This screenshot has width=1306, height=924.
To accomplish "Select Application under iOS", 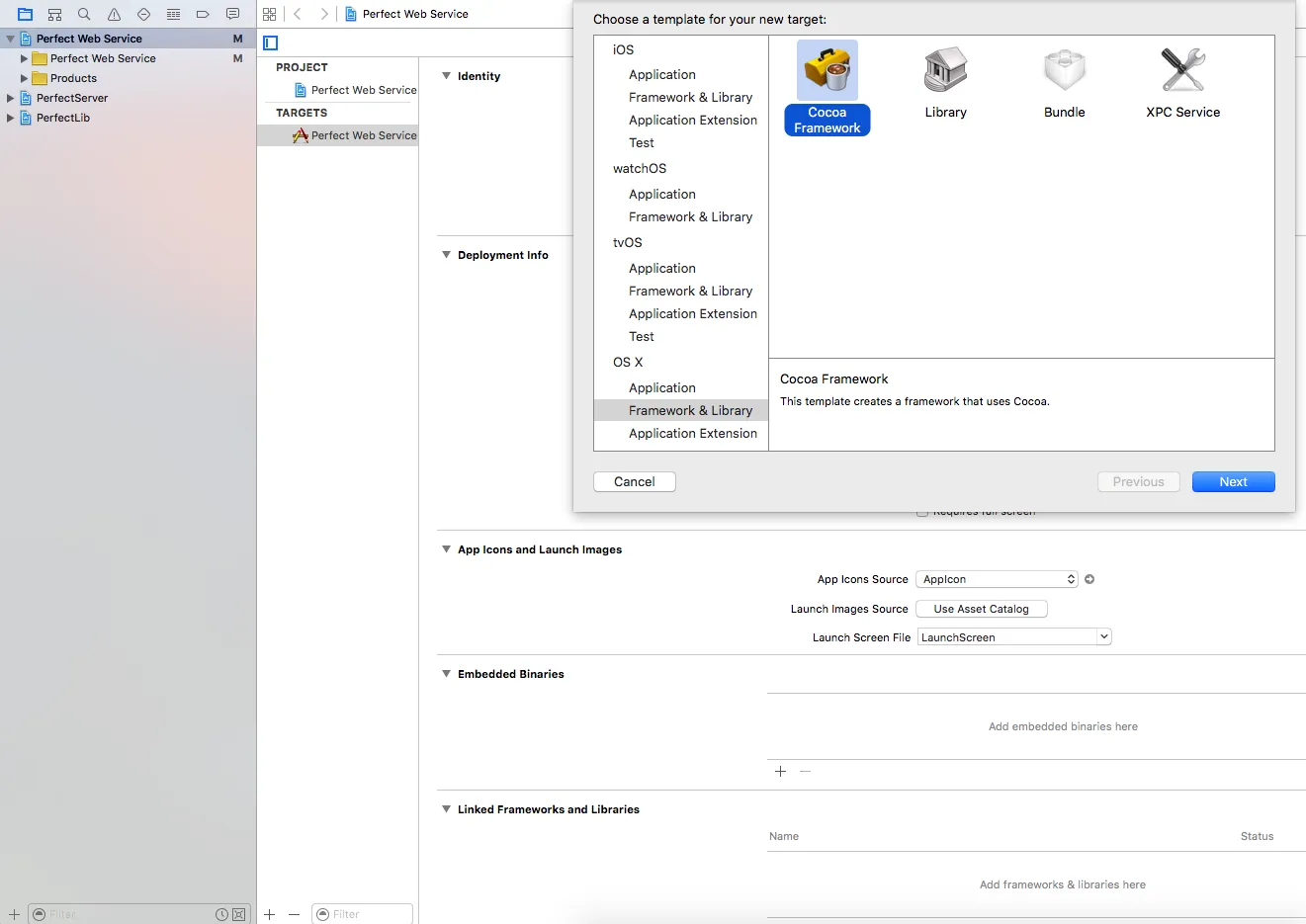I will click(662, 74).
